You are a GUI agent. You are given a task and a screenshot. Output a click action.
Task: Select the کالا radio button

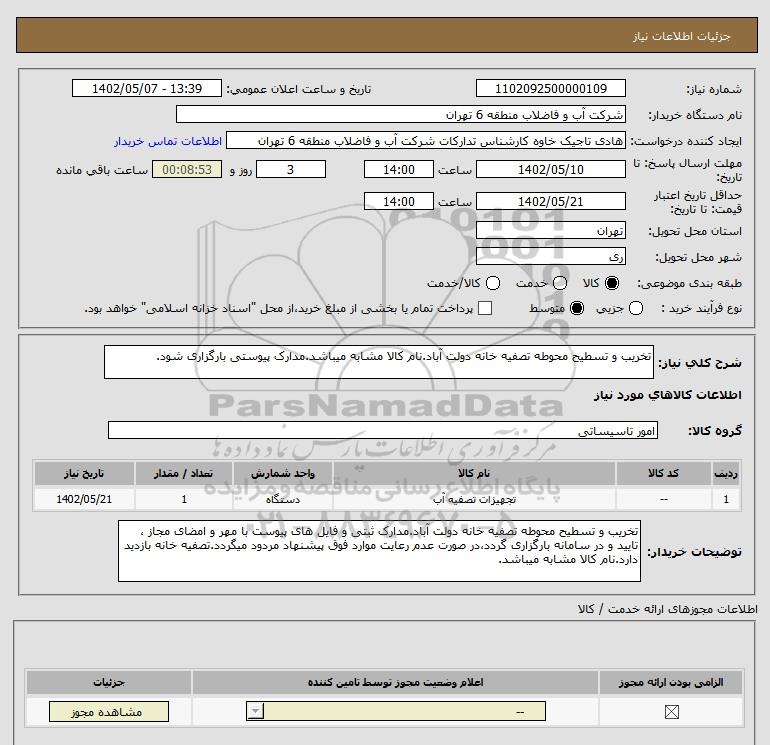612,283
